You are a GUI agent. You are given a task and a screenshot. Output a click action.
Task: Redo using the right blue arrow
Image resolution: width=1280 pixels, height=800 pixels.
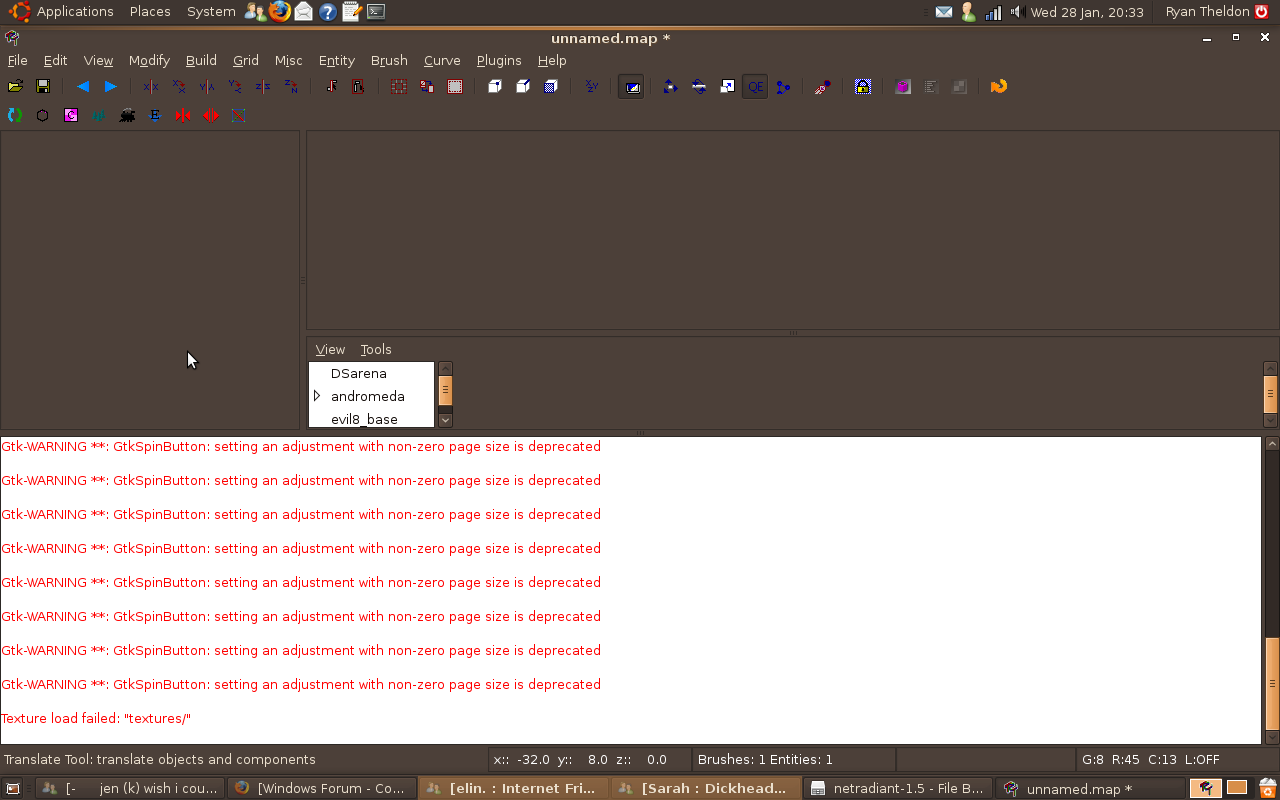(x=111, y=87)
